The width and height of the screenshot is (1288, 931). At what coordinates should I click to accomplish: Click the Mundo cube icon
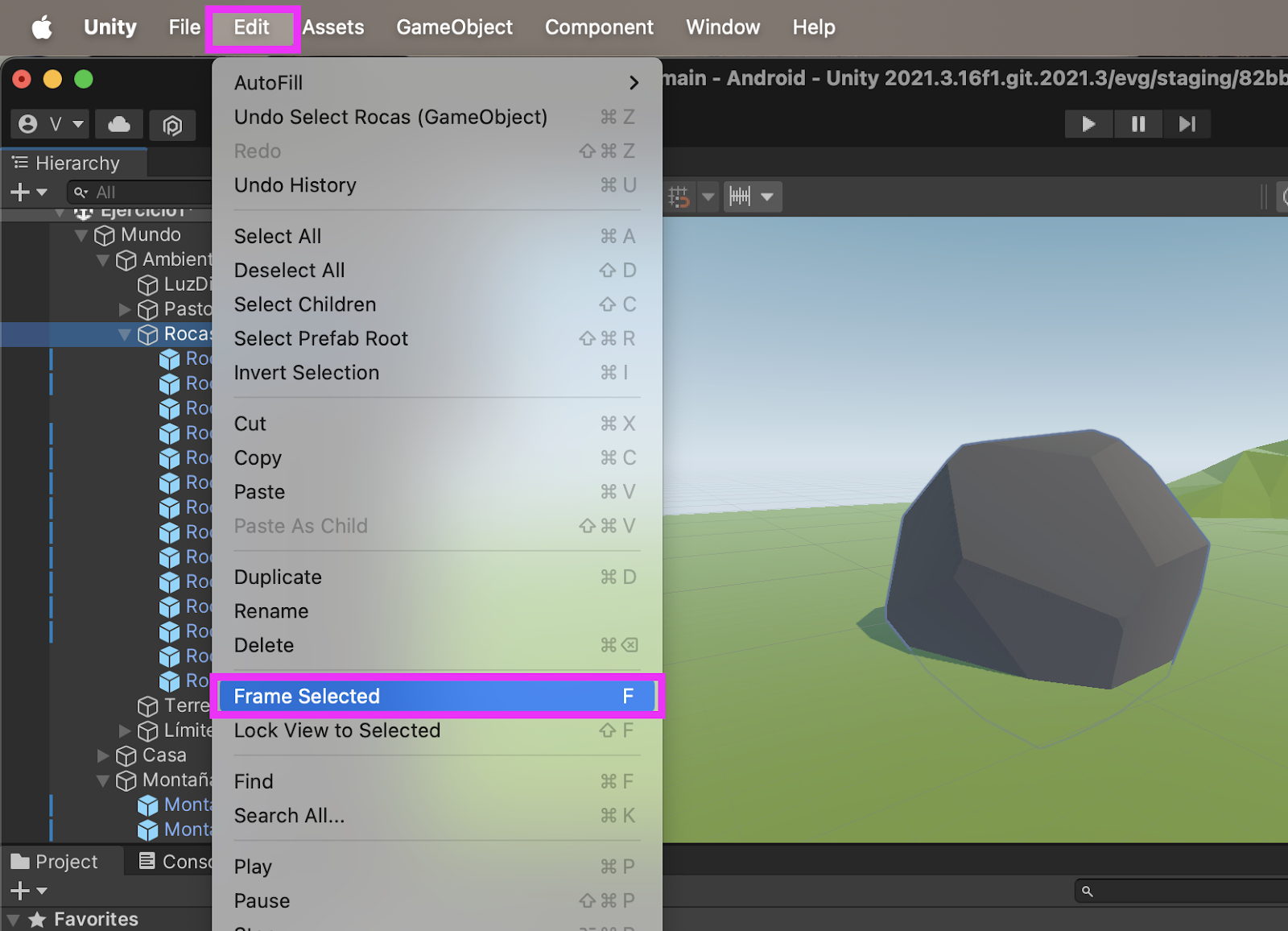(105, 235)
